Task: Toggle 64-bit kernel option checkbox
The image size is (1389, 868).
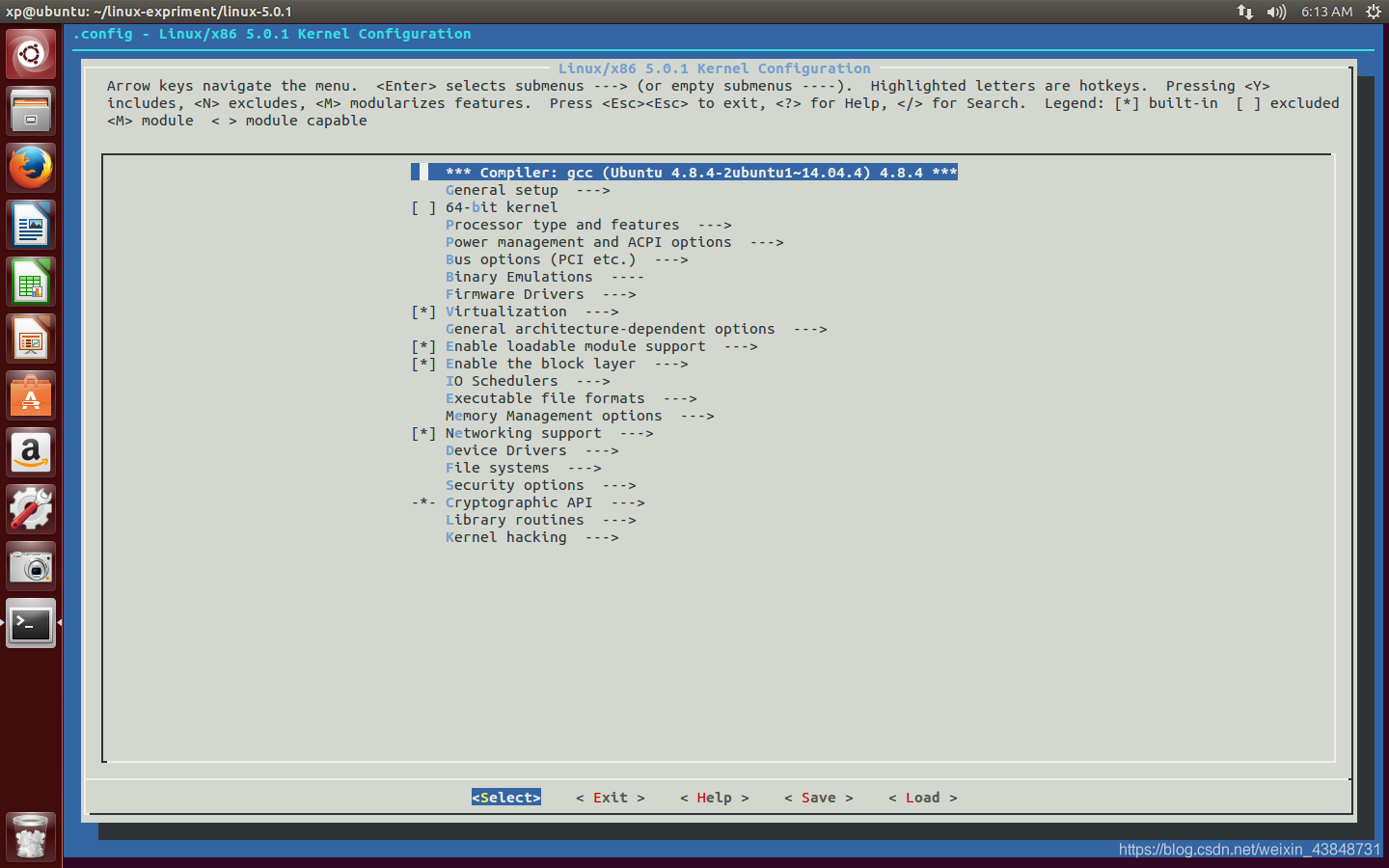Action: pyautogui.click(x=423, y=207)
